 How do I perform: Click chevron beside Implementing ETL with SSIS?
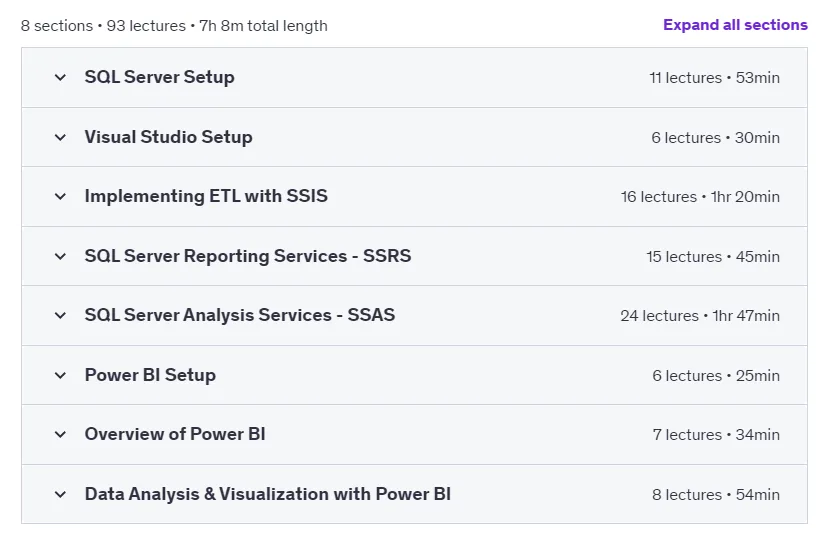point(60,197)
